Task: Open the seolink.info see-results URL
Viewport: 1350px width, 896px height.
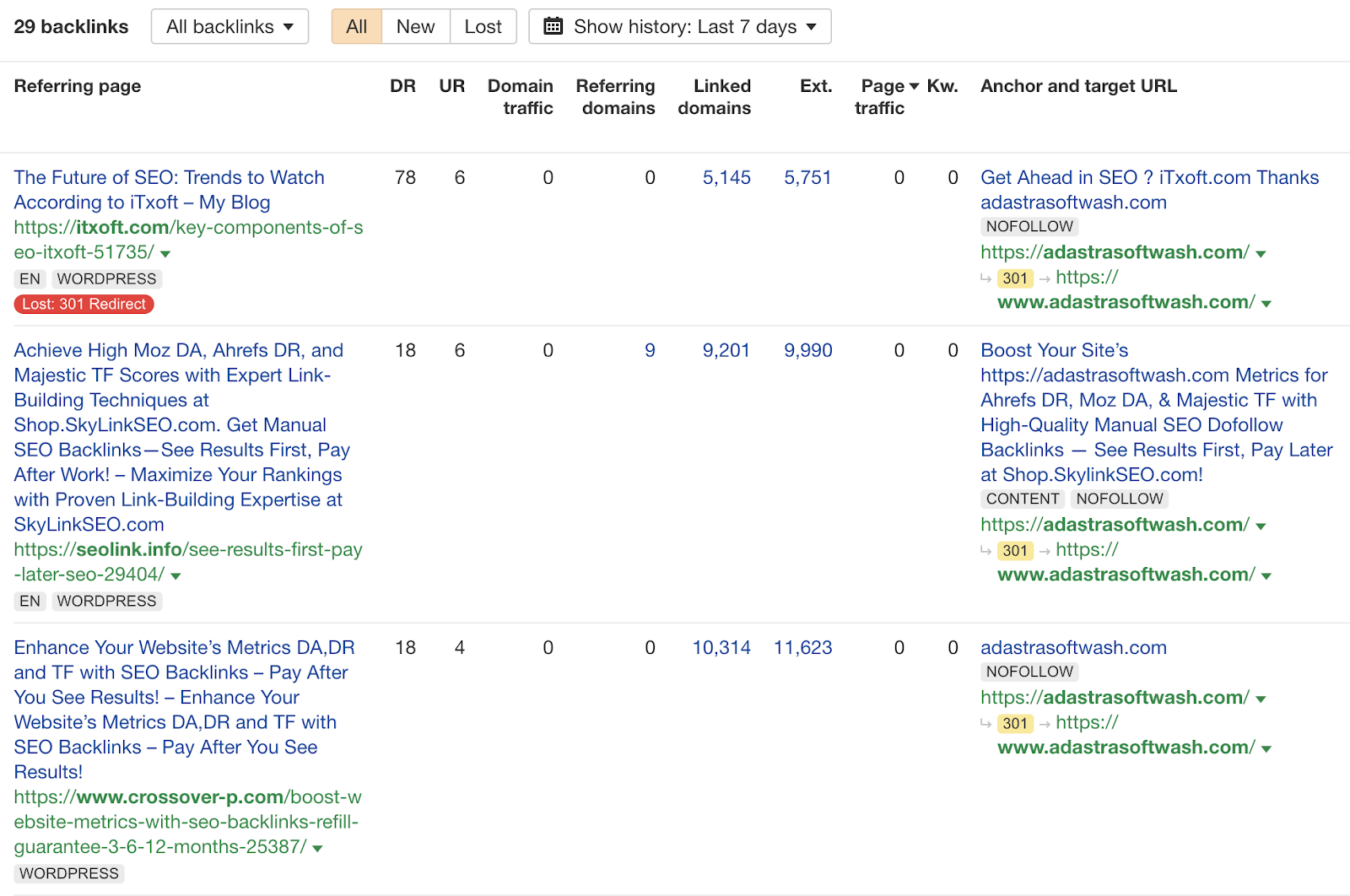Action: [188, 562]
